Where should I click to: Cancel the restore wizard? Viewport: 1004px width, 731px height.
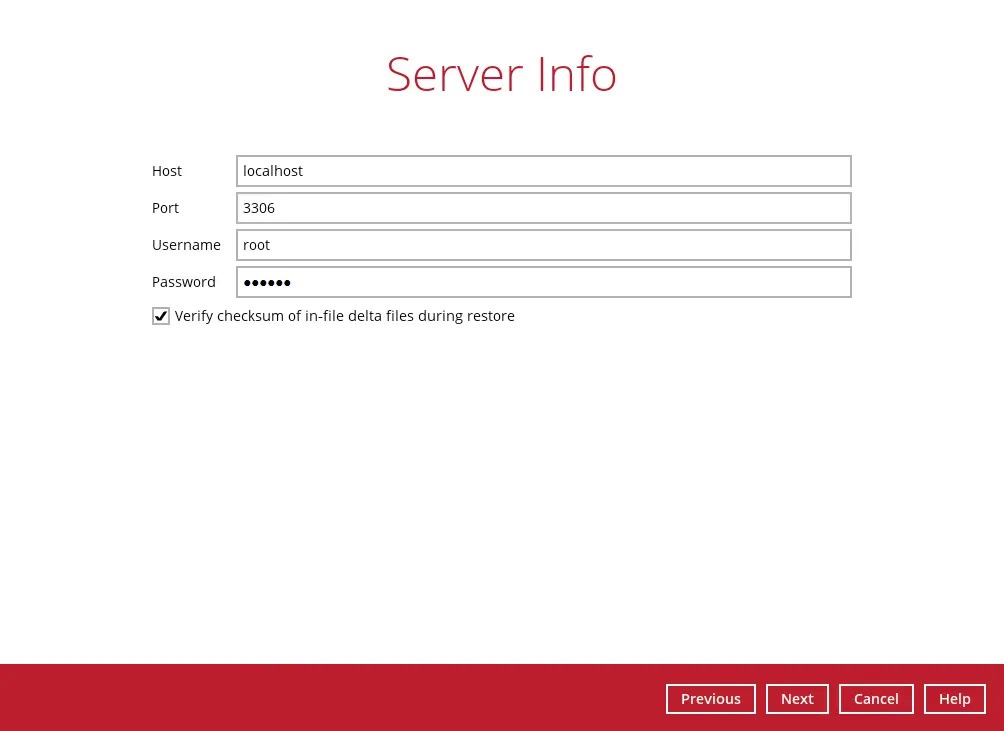point(875,699)
